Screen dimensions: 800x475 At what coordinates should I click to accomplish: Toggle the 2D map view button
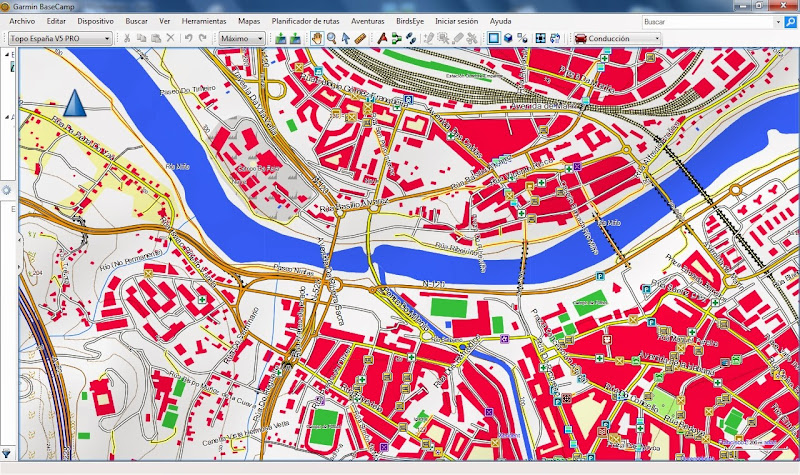[x=493, y=38]
